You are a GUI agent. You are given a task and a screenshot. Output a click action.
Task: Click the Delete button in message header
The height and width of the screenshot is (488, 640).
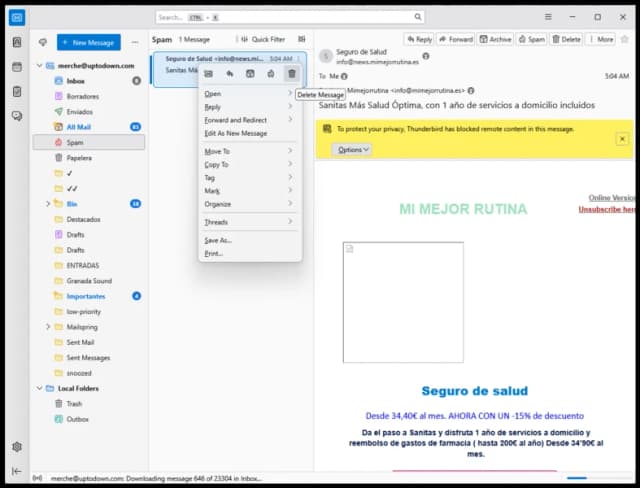pyautogui.click(x=566, y=39)
